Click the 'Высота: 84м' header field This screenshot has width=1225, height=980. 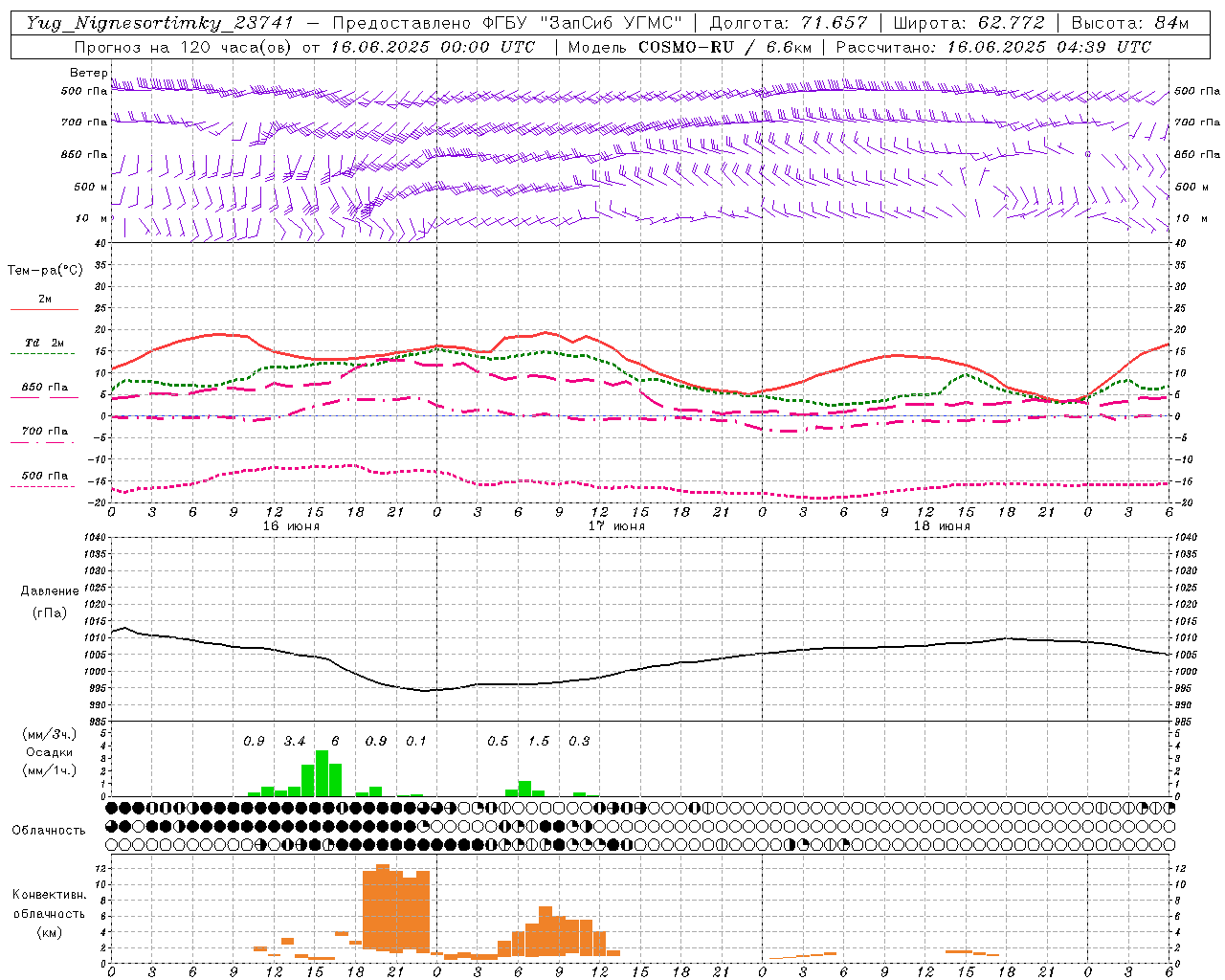pyautogui.click(x=1130, y=23)
